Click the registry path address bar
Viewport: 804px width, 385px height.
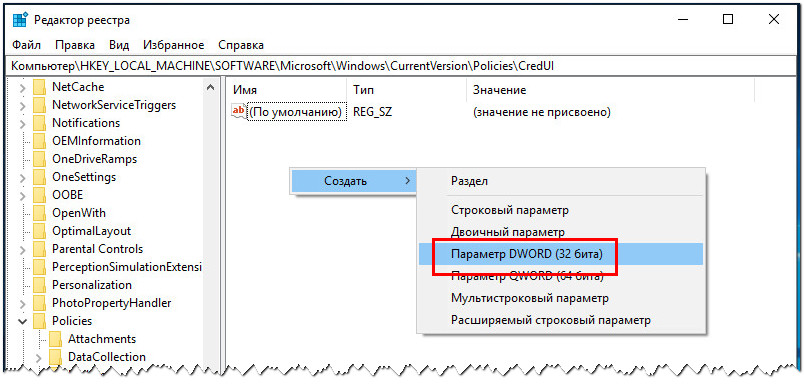(402, 66)
